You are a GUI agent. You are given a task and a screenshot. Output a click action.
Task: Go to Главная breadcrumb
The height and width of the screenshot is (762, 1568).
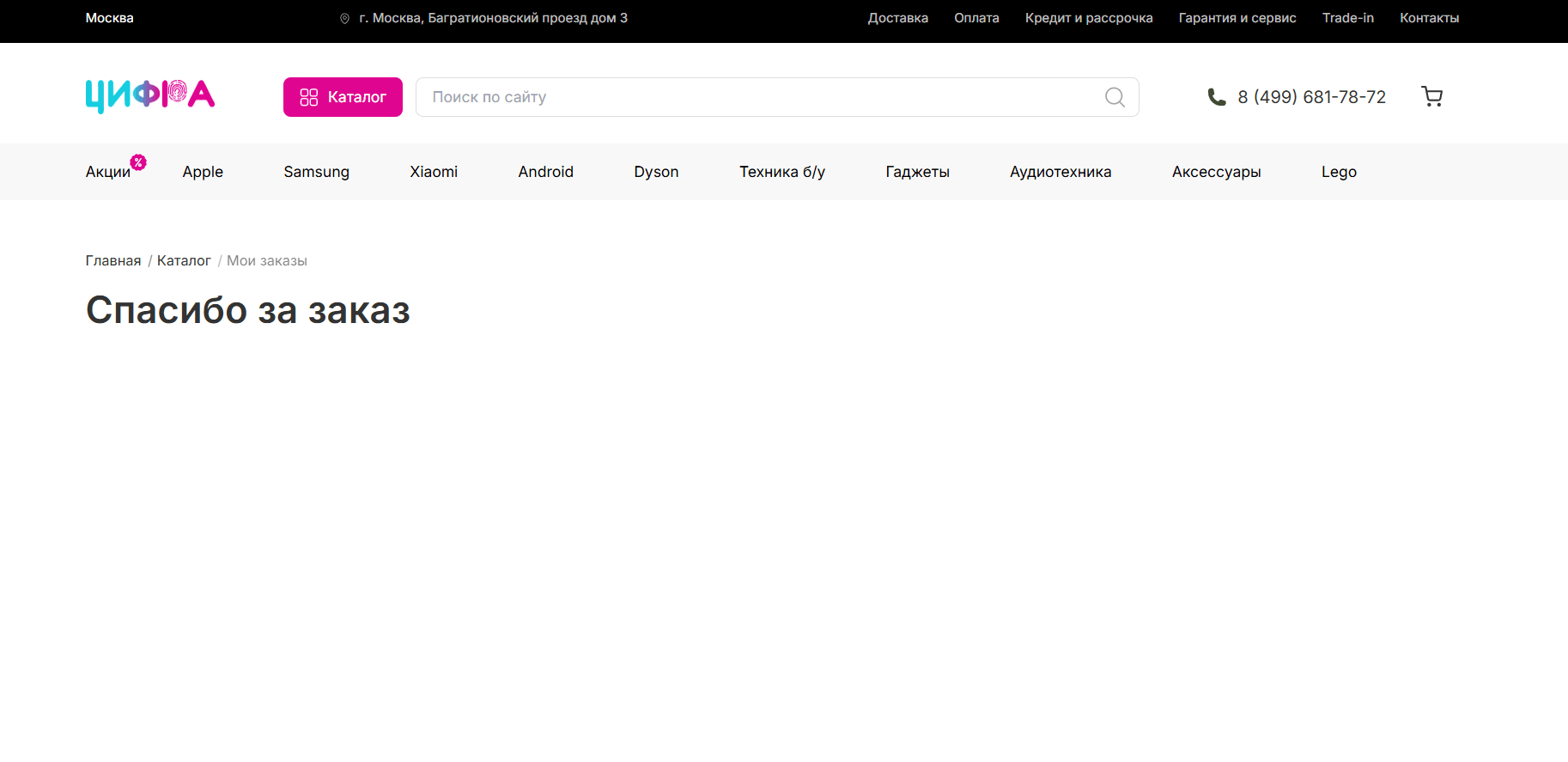pyautogui.click(x=113, y=260)
